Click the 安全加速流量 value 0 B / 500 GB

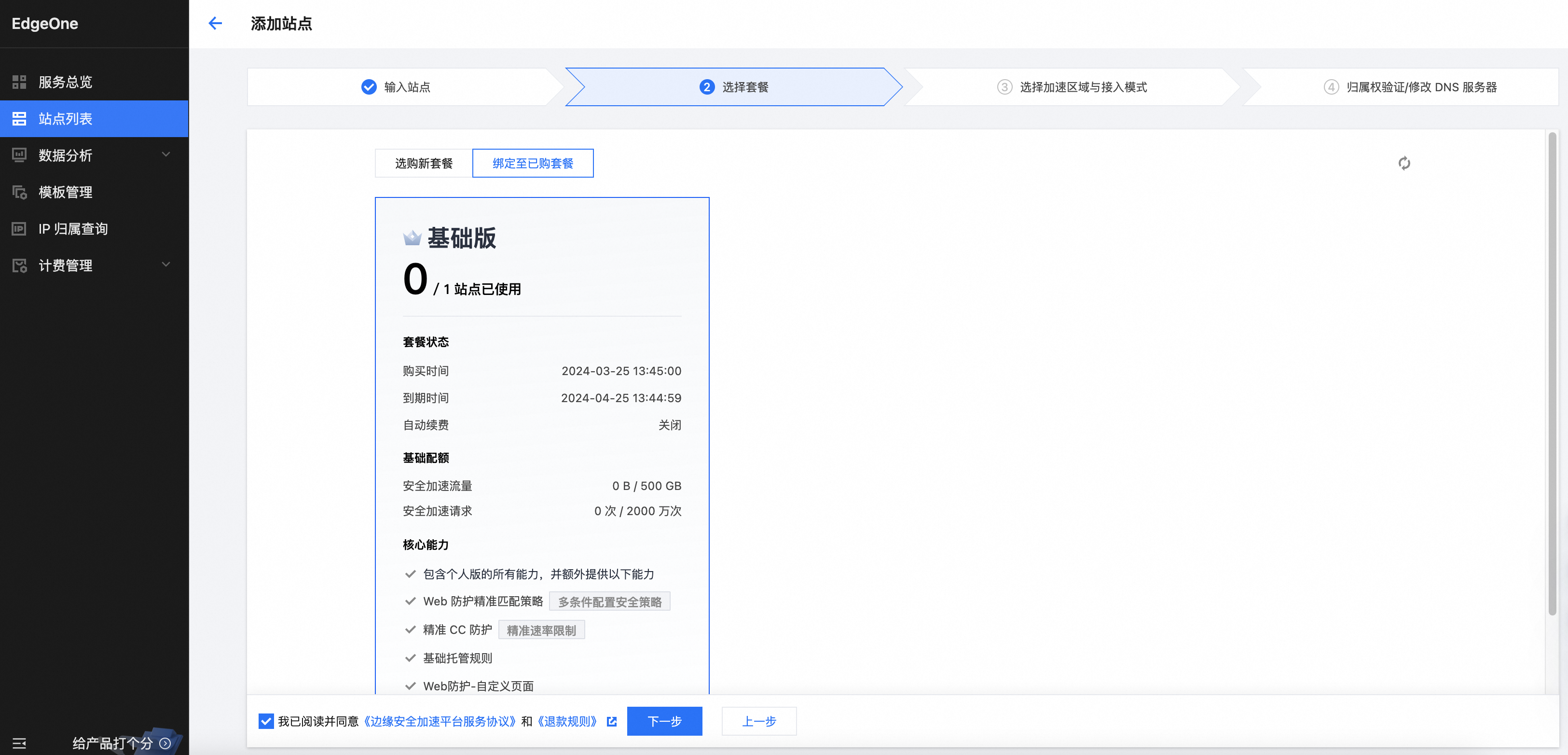[646, 485]
